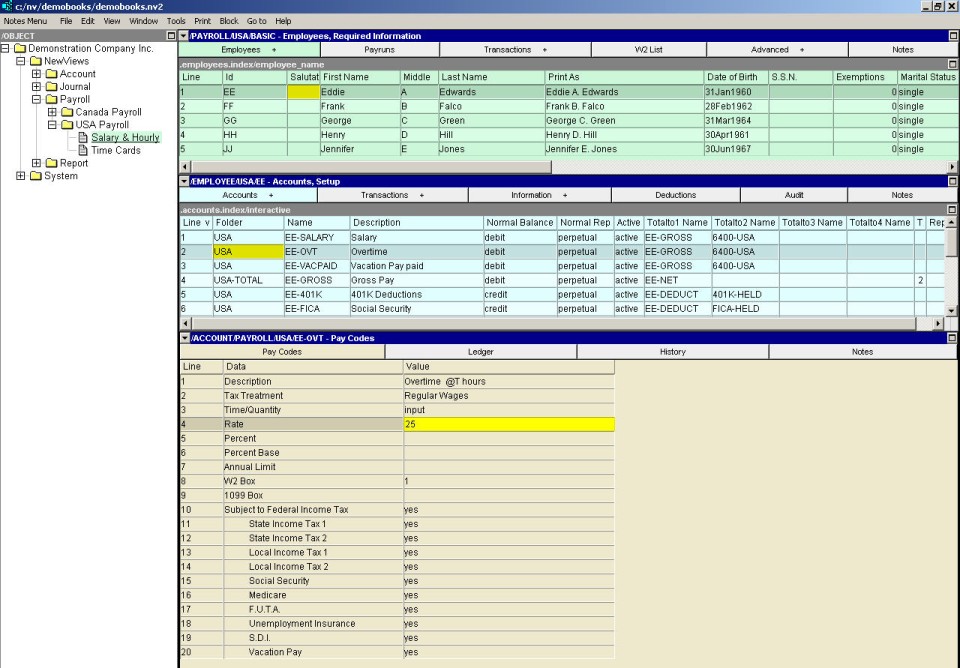Click the Time Cards document icon
The height and width of the screenshot is (668, 960).
83,151
